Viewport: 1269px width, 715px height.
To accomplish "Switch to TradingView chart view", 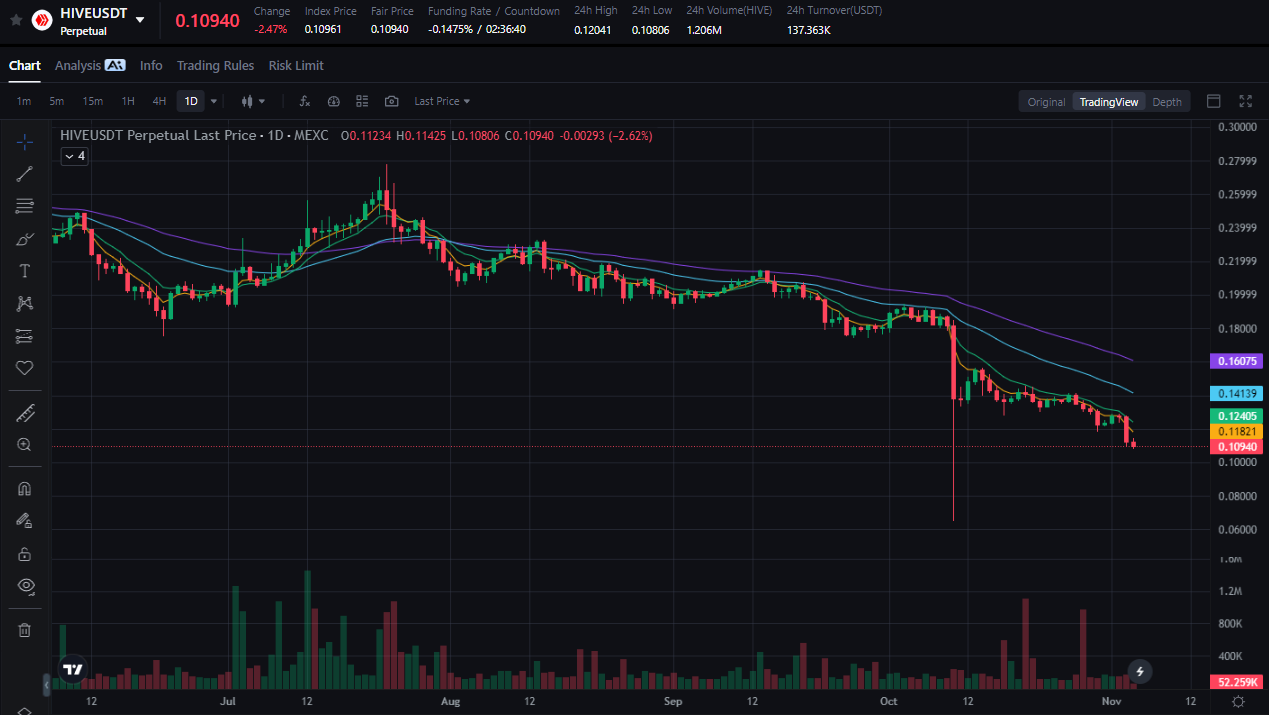I will (1109, 101).
